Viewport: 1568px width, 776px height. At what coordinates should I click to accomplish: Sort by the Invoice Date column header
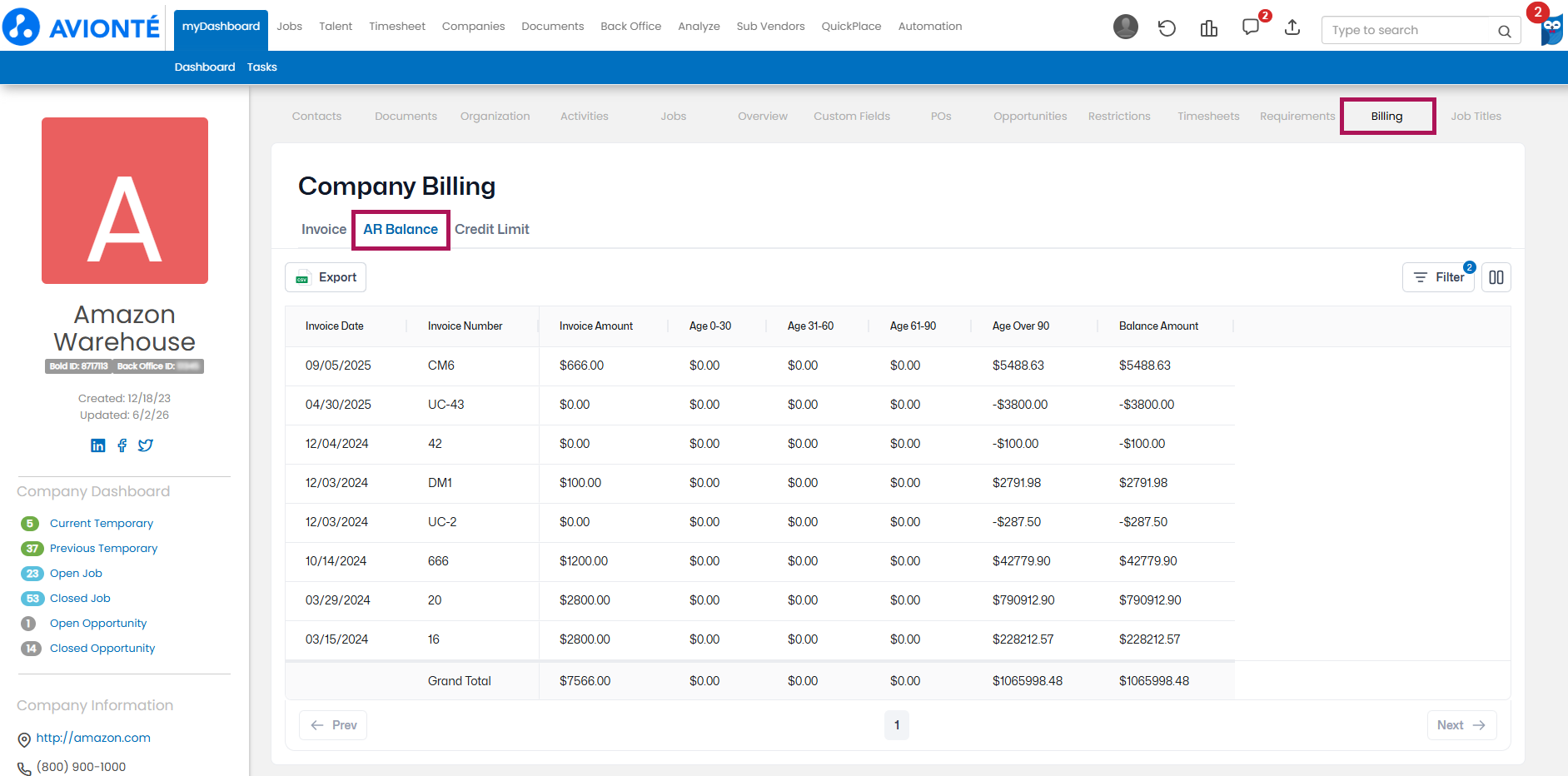[335, 326]
